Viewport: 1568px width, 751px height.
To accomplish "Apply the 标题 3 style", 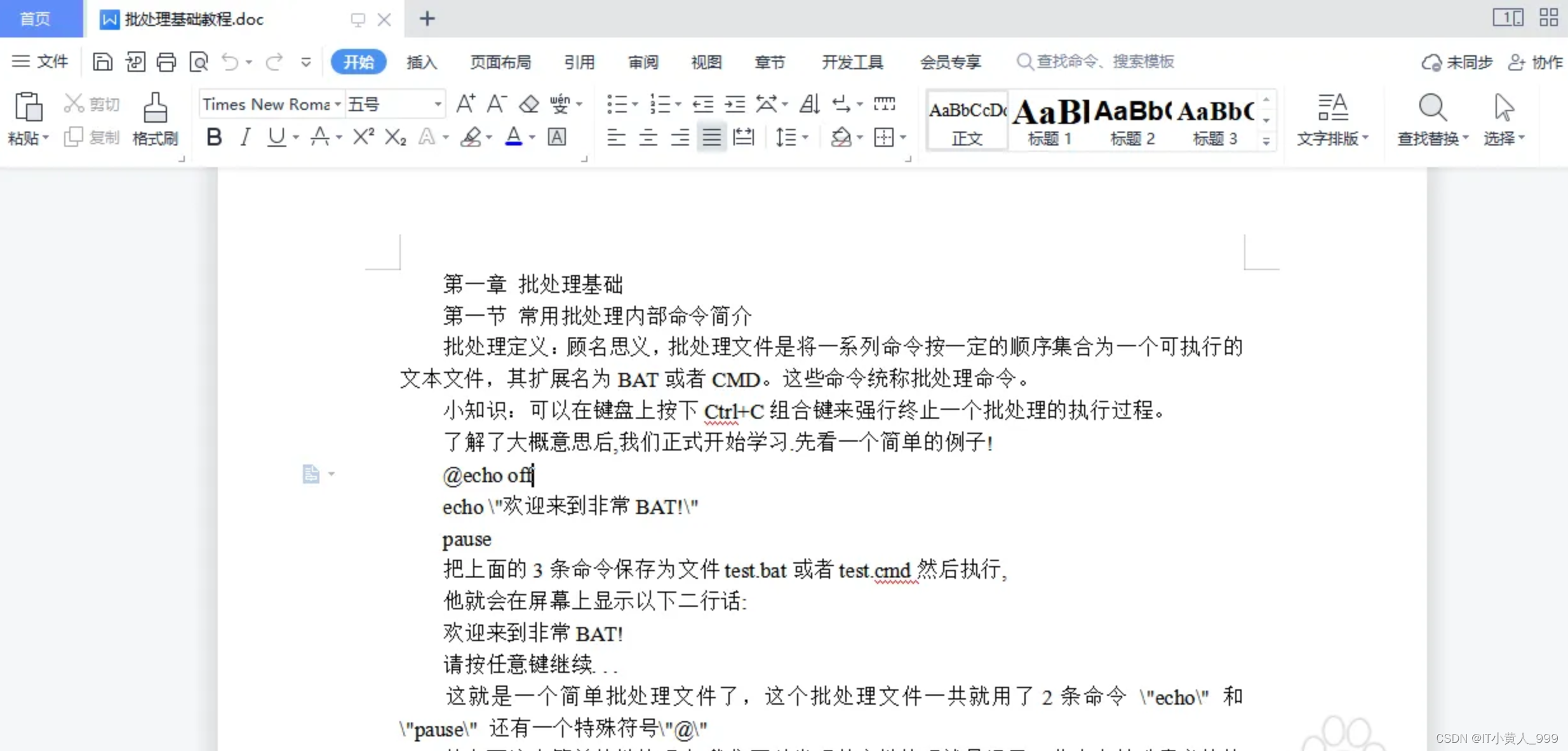I will point(1214,121).
